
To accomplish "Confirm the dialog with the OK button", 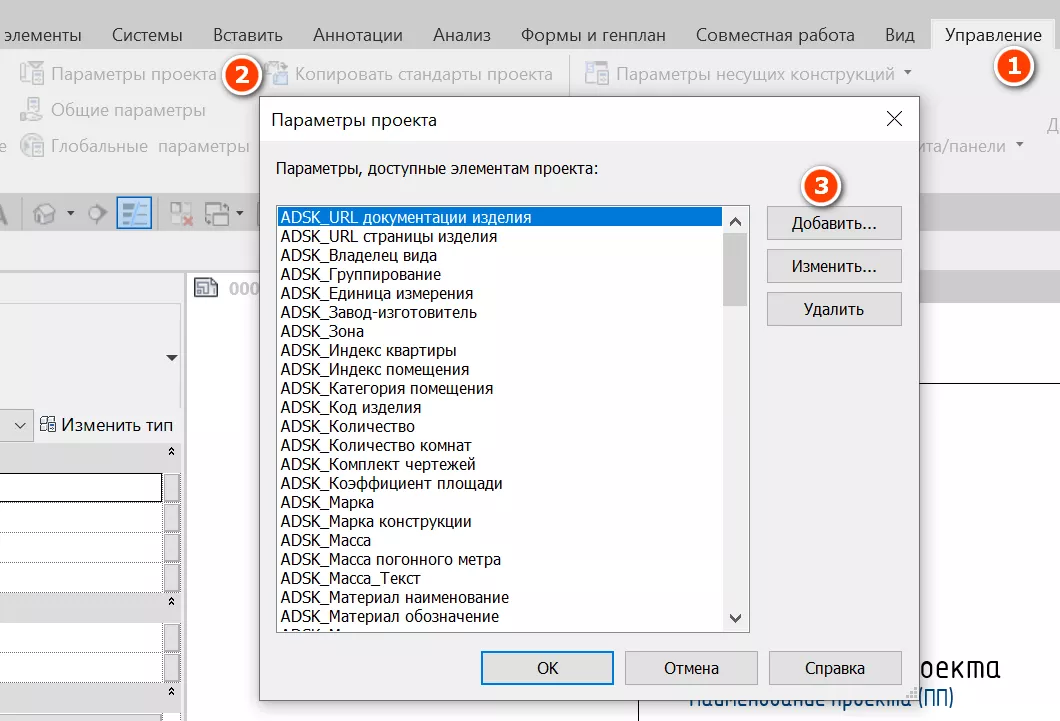I will click(x=547, y=668).
